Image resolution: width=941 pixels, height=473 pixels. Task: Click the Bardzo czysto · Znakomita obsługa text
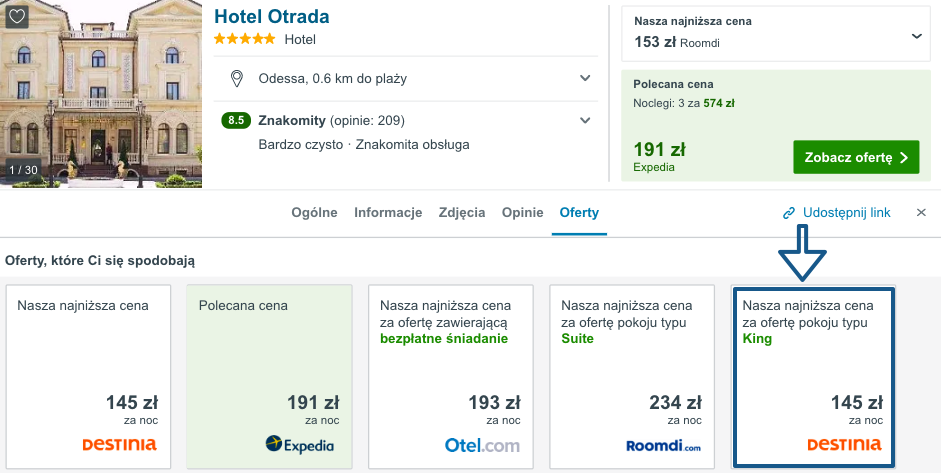(x=364, y=145)
